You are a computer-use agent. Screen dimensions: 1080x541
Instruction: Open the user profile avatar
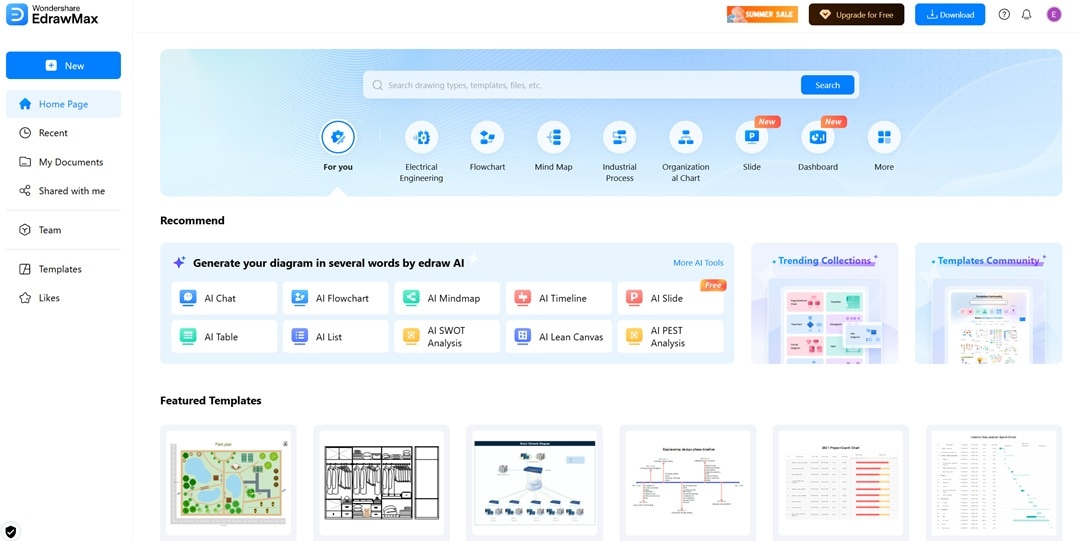pyautogui.click(x=1053, y=14)
